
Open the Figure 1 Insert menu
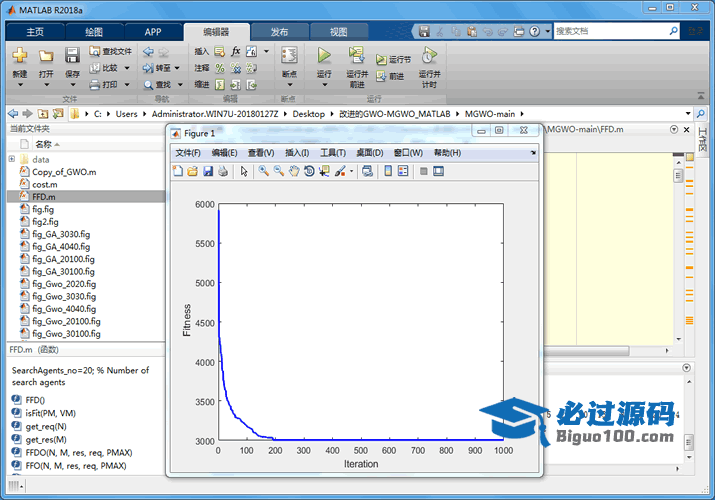point(297,153)
